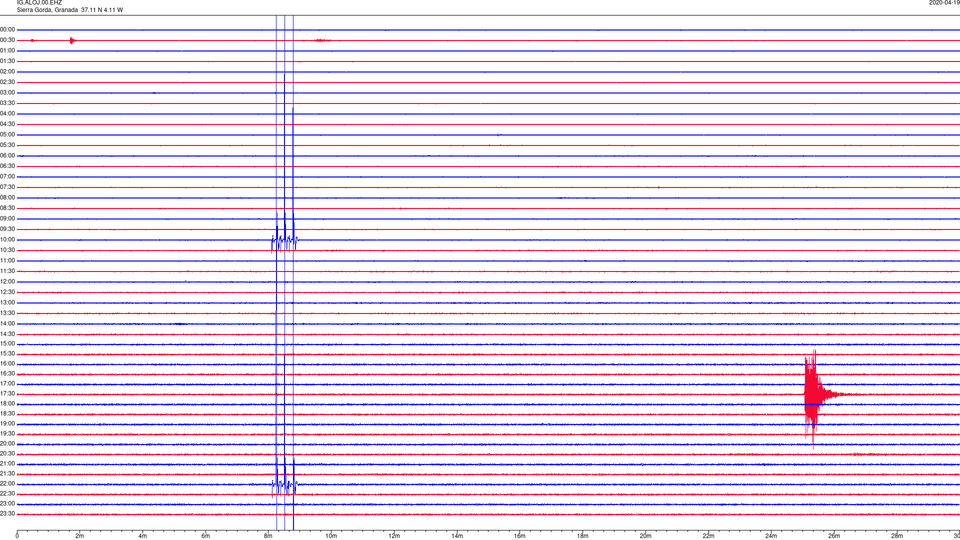Viewport: 960px width, 540px height.
Task: Select the 03:30 time label
Action: [x=7, y=103]
